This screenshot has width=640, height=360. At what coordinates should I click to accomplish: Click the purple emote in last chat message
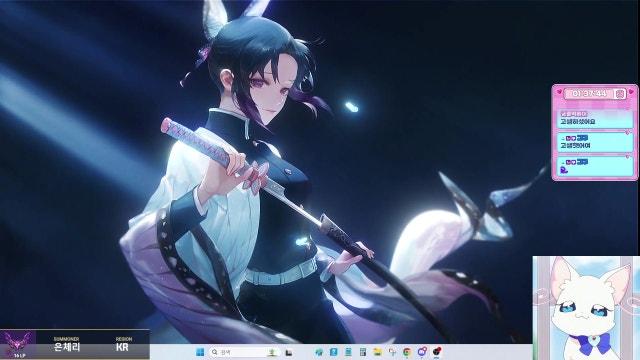(564, 170)
